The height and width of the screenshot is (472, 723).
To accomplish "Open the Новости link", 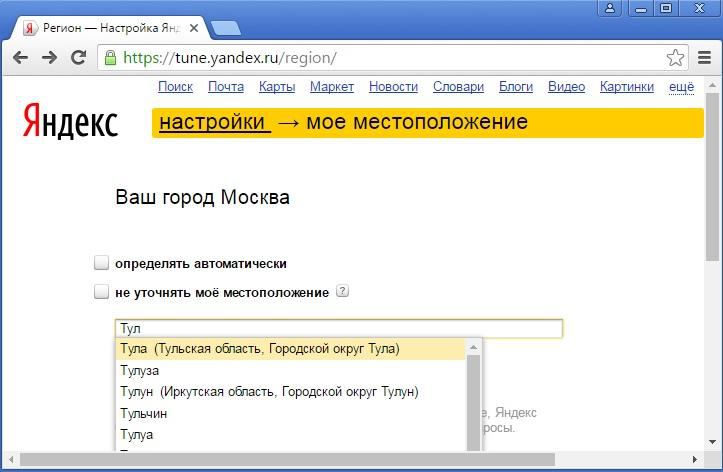I will pyautogui.click(x=393, y=87).
